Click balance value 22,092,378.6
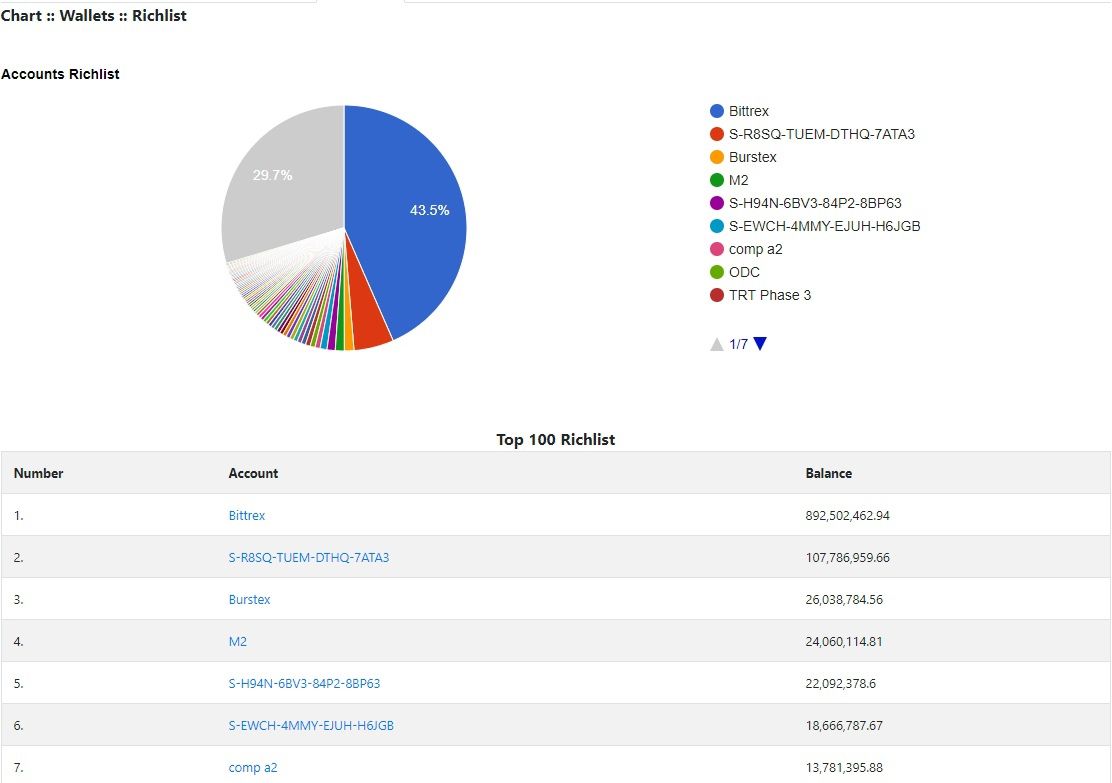The width and height of the screenshot is (1112, 783). (x=840, y=684)
